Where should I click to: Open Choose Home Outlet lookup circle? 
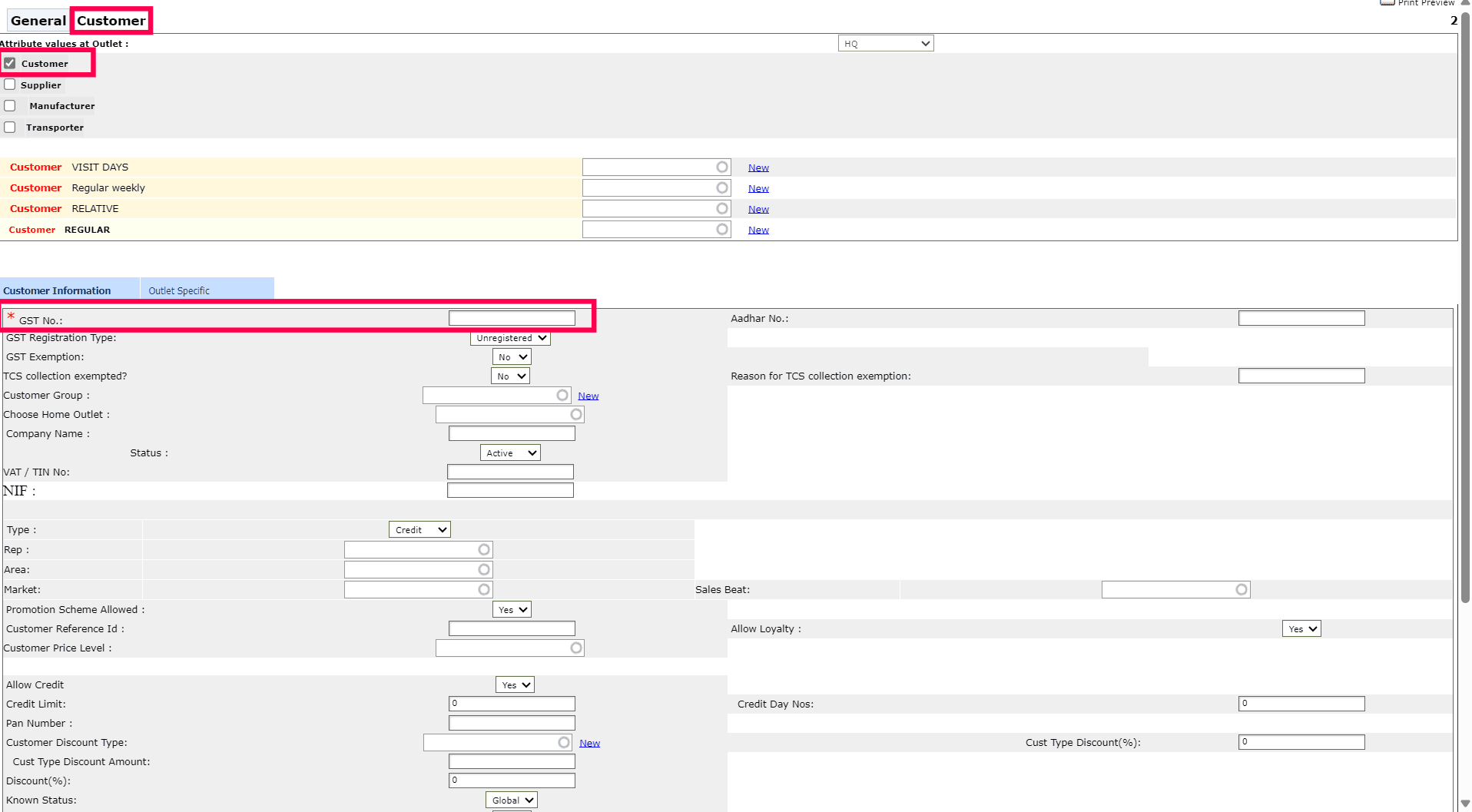(x=576, y=414)
